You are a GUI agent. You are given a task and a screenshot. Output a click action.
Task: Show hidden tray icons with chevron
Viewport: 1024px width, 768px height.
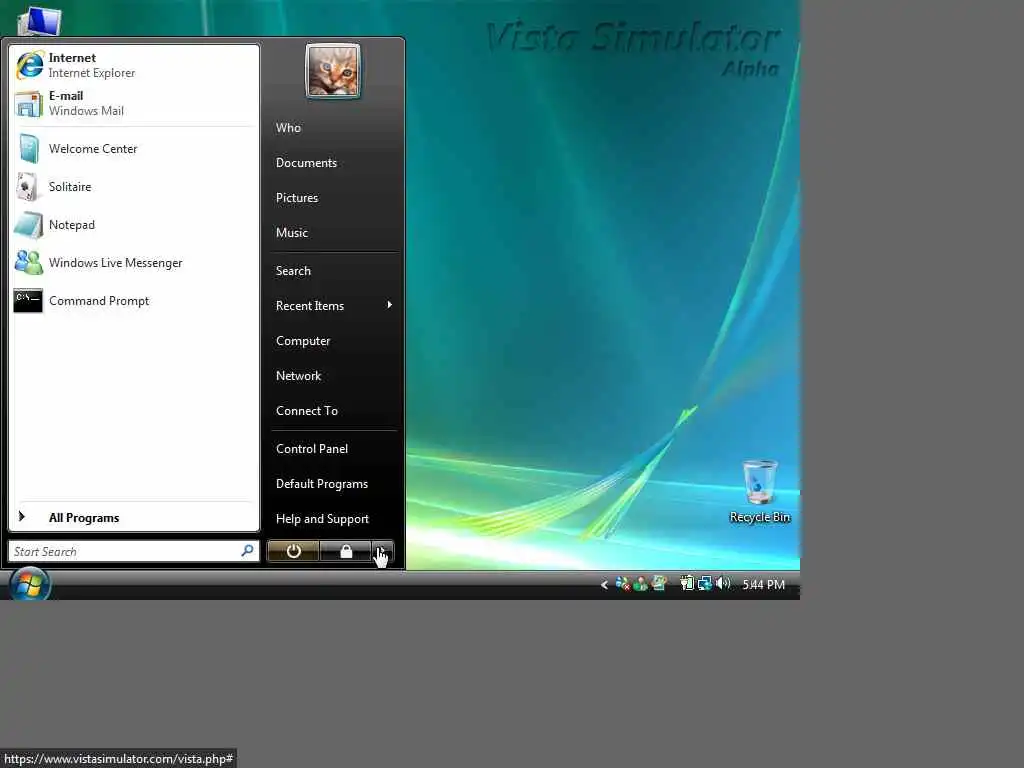click(604, 584)
